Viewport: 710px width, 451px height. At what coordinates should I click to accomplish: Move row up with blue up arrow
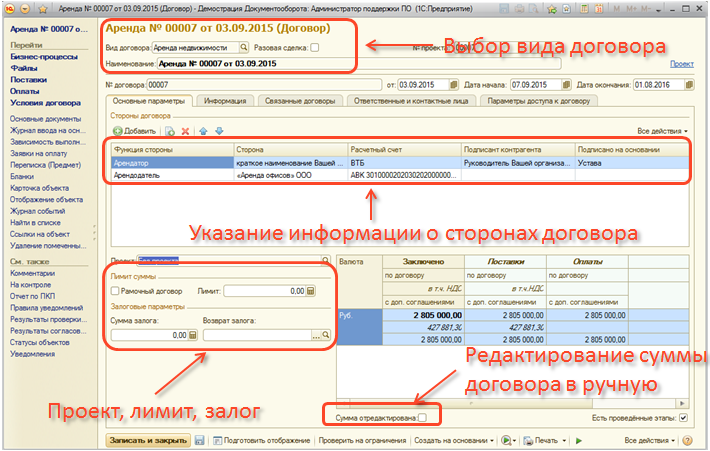204,131
